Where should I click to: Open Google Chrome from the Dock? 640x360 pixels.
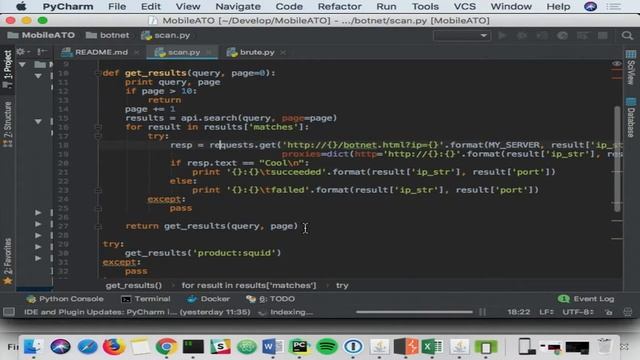(166, 347)
